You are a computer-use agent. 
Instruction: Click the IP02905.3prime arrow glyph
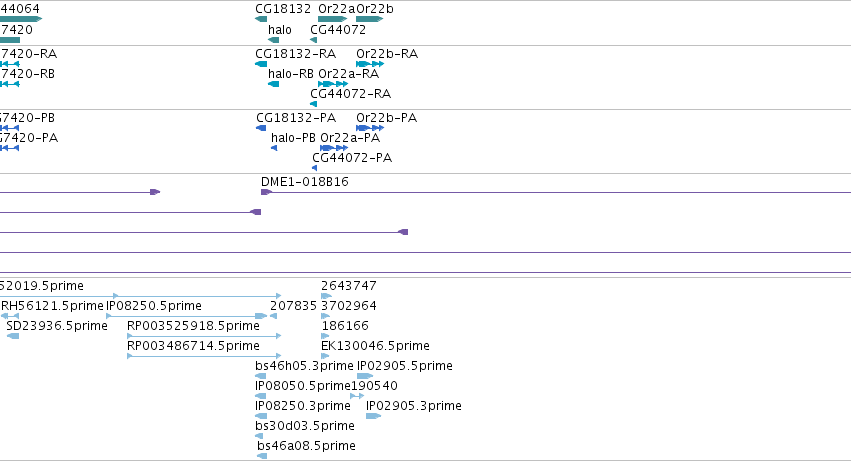[373, 416]
